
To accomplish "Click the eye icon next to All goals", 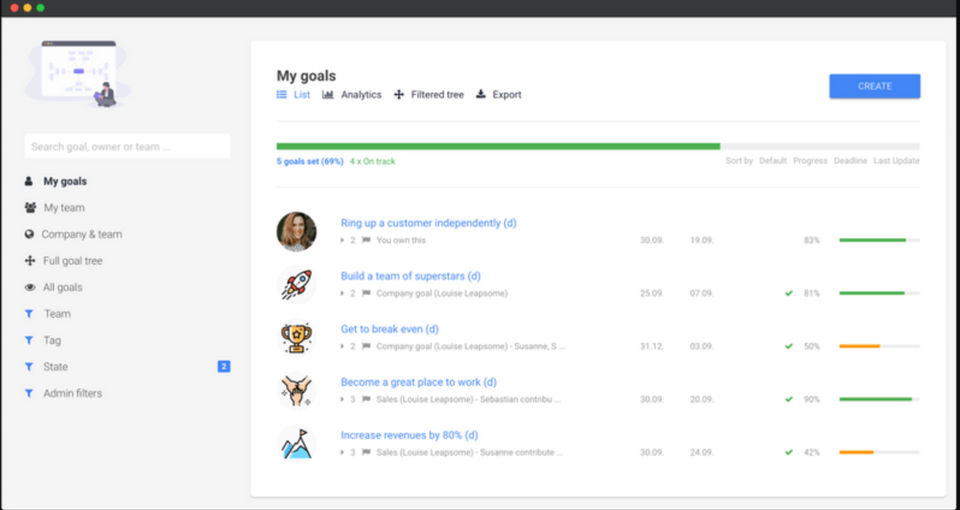I will [29, 288].
